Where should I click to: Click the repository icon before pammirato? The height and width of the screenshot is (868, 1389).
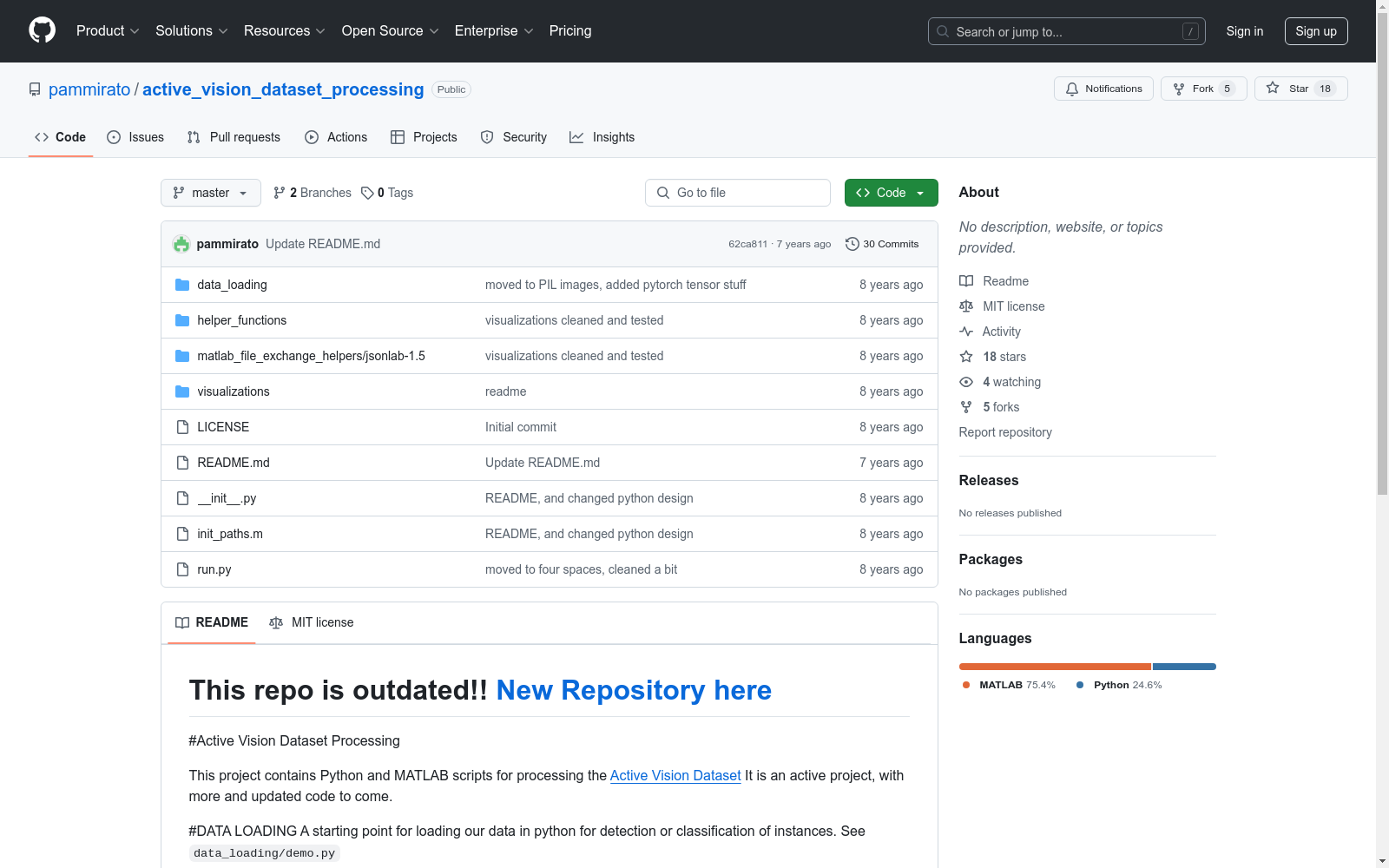tap(35, 89)
